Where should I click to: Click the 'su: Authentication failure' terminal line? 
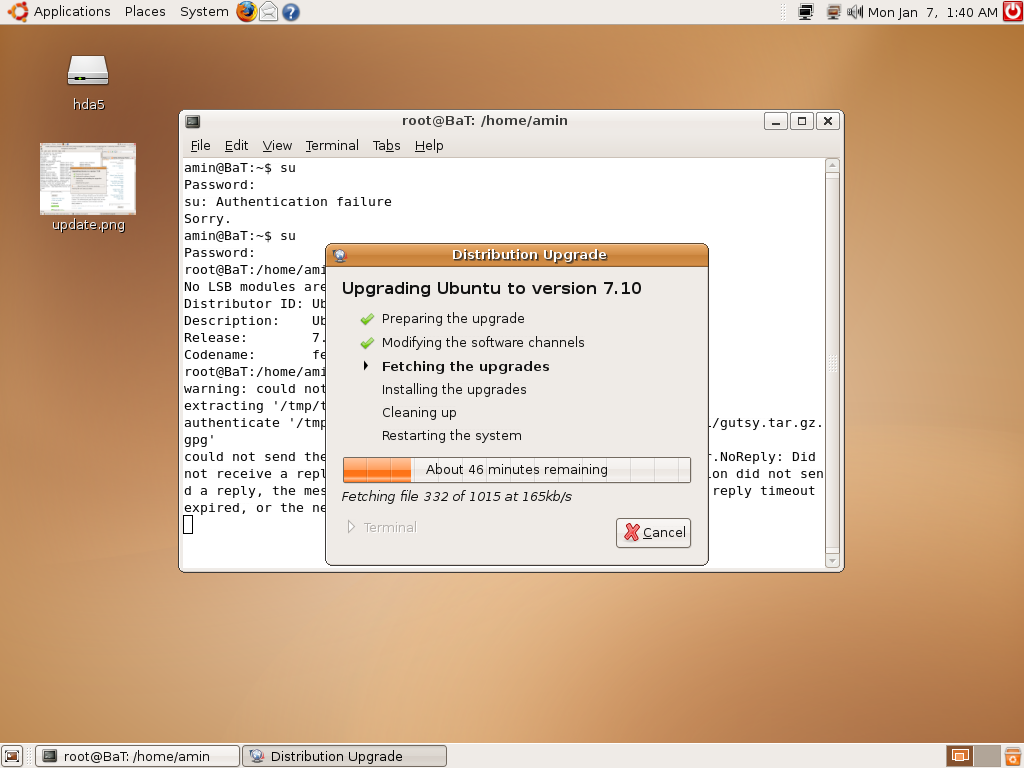point(288,202)
